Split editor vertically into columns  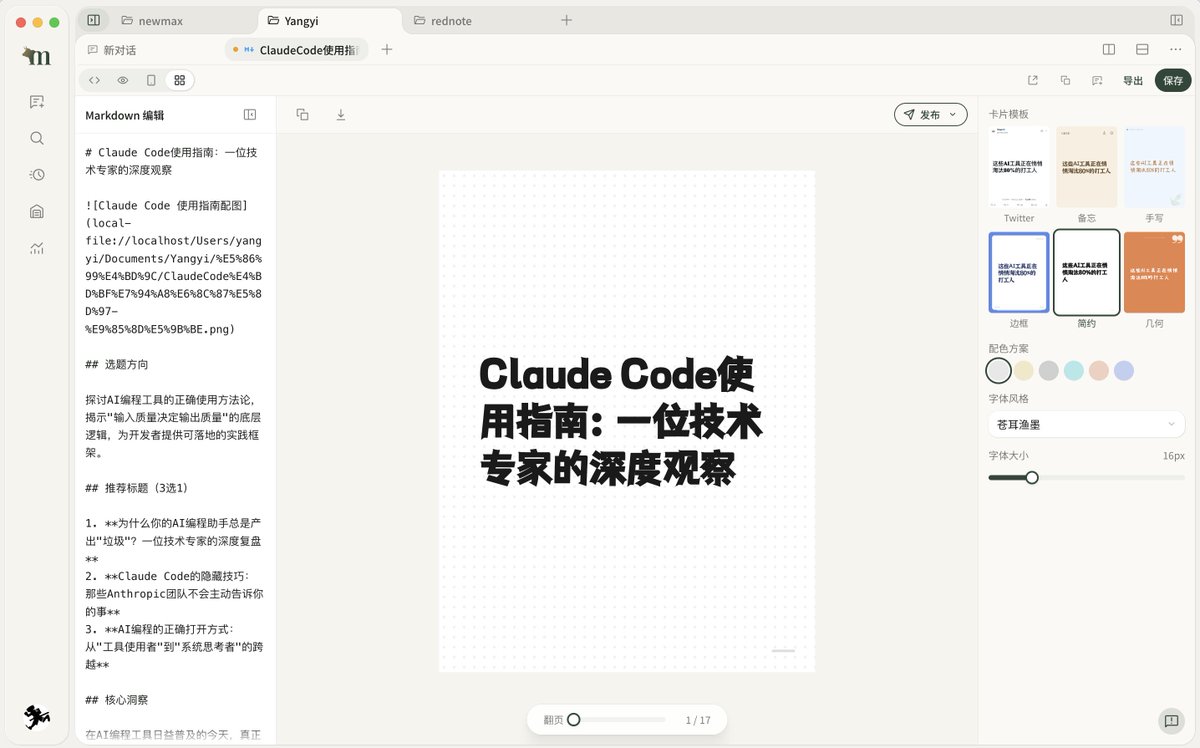click(x=1109, y=50)
